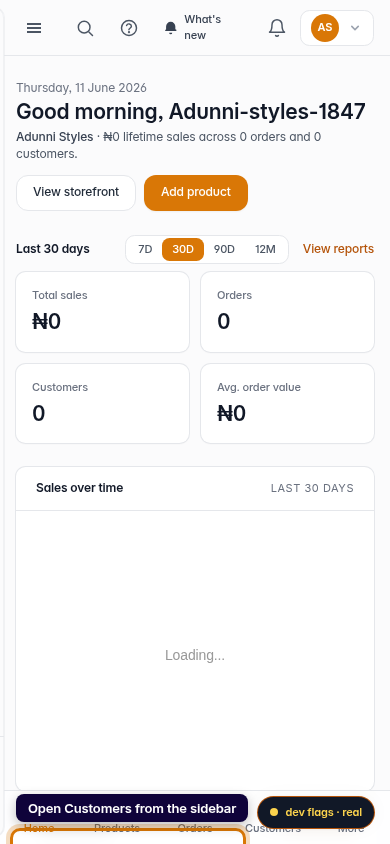
Task: Select the 90D time range
Action: (224, 249)
